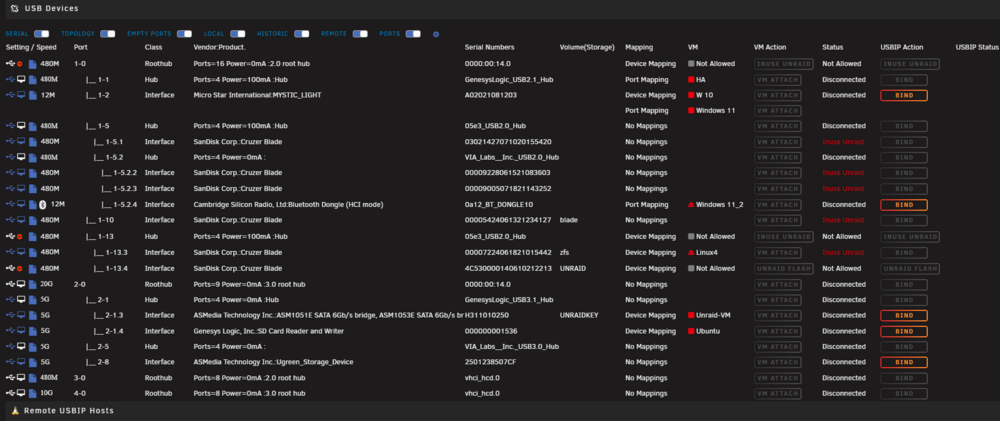Click the USB icon on port 2-0 row
The image size is (1000, 421).
pyautogui.click(x=10, y=284)
